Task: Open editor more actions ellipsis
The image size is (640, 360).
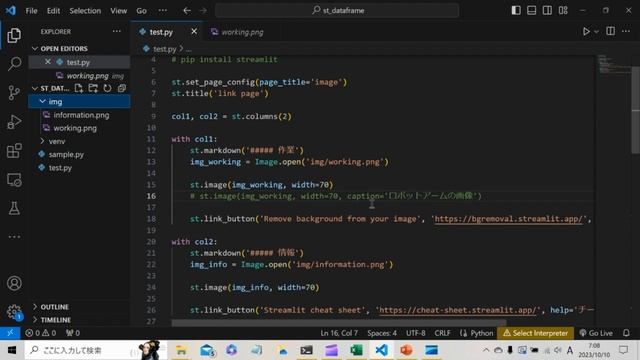Action: point(626,31)
